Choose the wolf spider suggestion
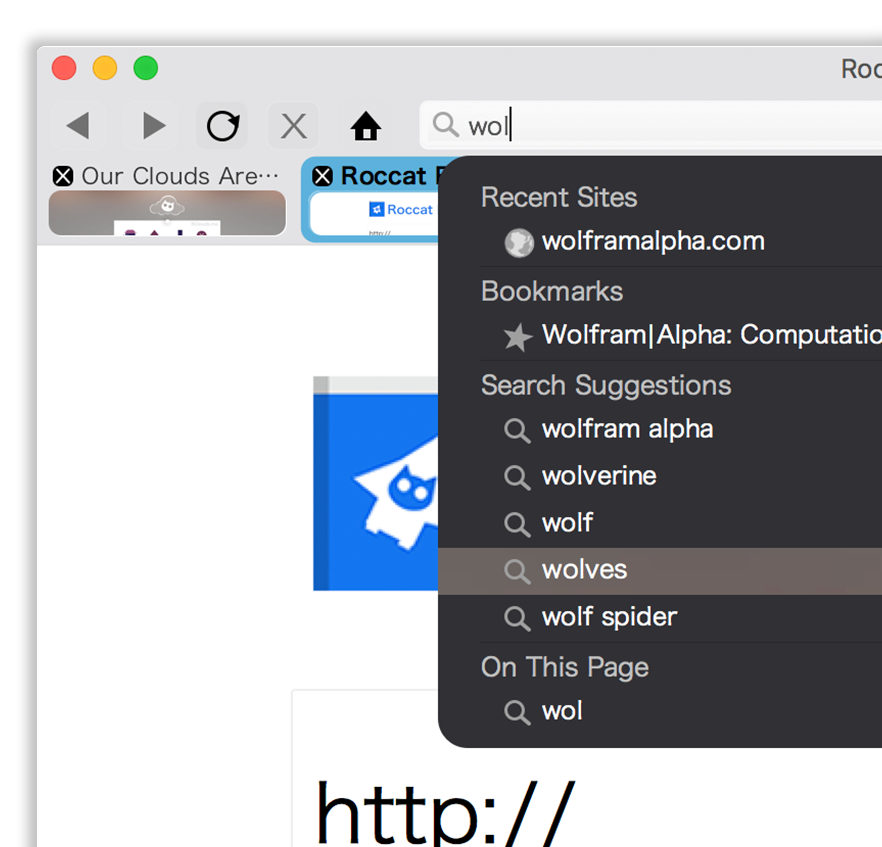 [x=609, y=617]
